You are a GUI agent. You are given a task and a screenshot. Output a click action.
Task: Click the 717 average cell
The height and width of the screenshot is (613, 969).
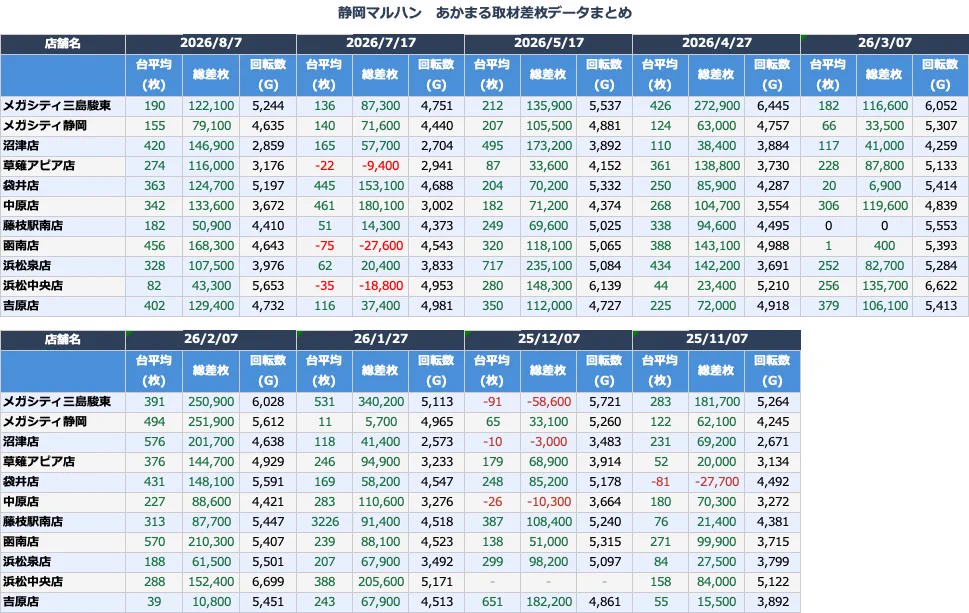[x=493, y=266]
